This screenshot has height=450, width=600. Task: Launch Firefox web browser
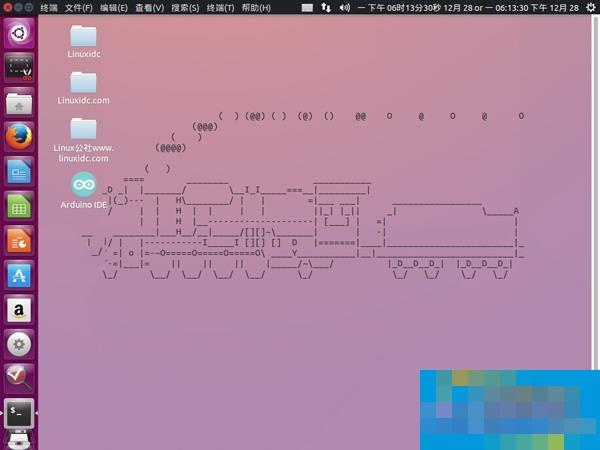[x=19, y=136]
